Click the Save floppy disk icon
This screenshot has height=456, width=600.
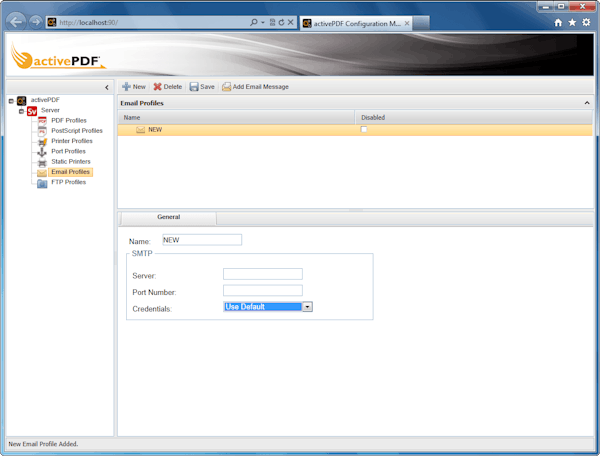click(x=194, y=87)
